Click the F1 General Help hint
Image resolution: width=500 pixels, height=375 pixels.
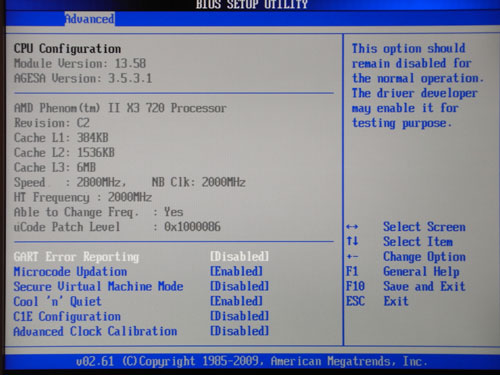[x=403, y=272]
